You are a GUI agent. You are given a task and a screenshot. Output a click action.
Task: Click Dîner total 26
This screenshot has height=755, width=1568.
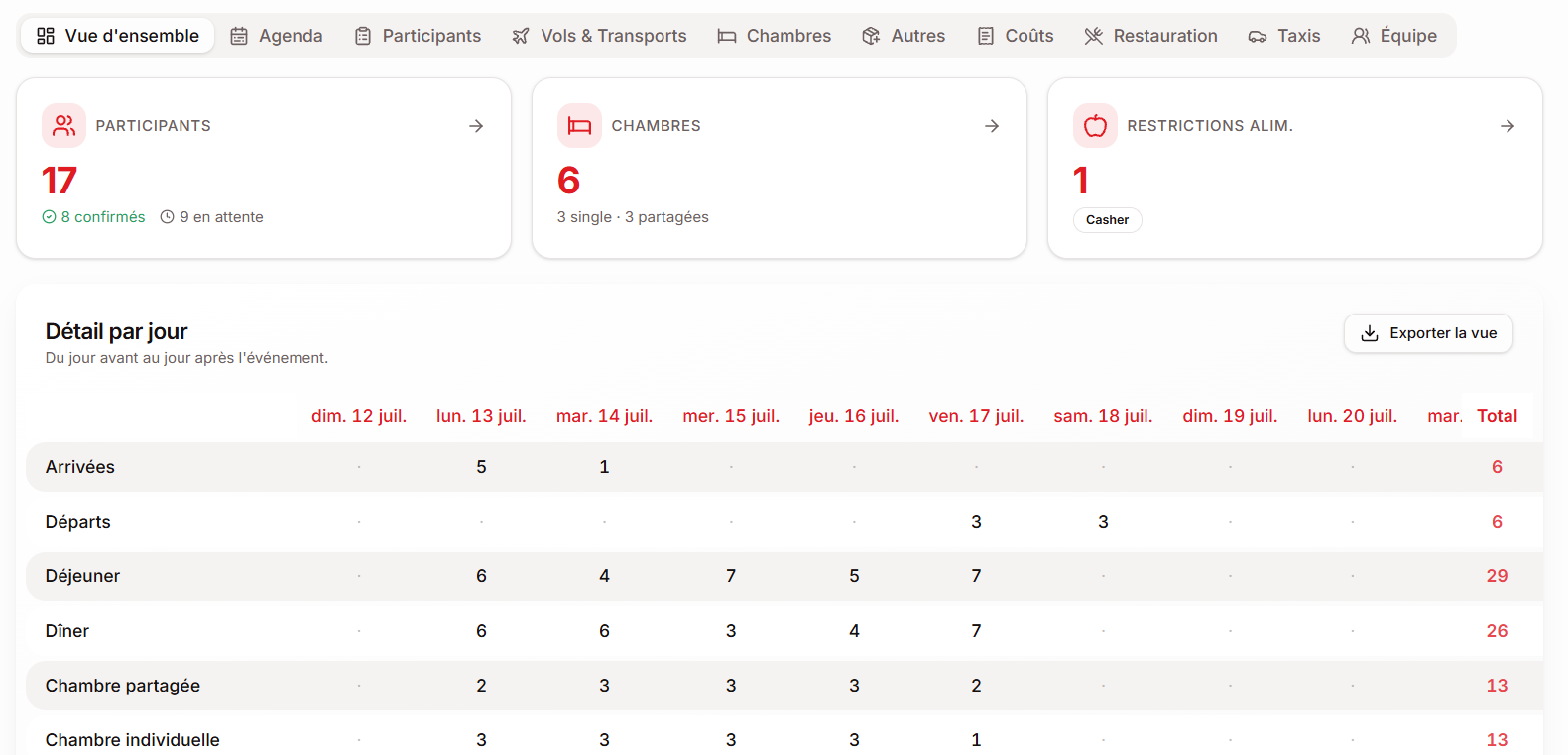point(1497,631)
